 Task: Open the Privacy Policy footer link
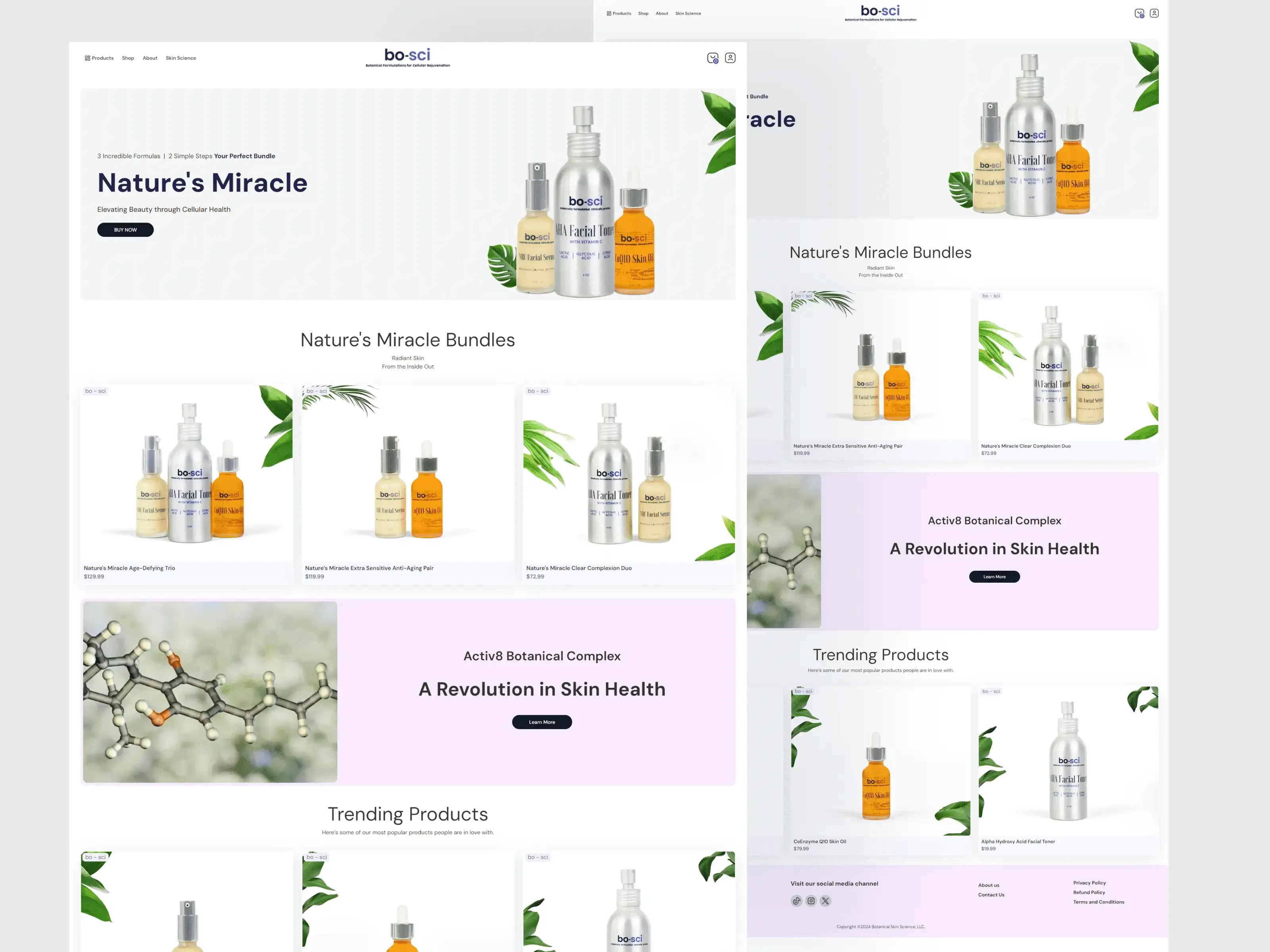[x=1089, y=883]
